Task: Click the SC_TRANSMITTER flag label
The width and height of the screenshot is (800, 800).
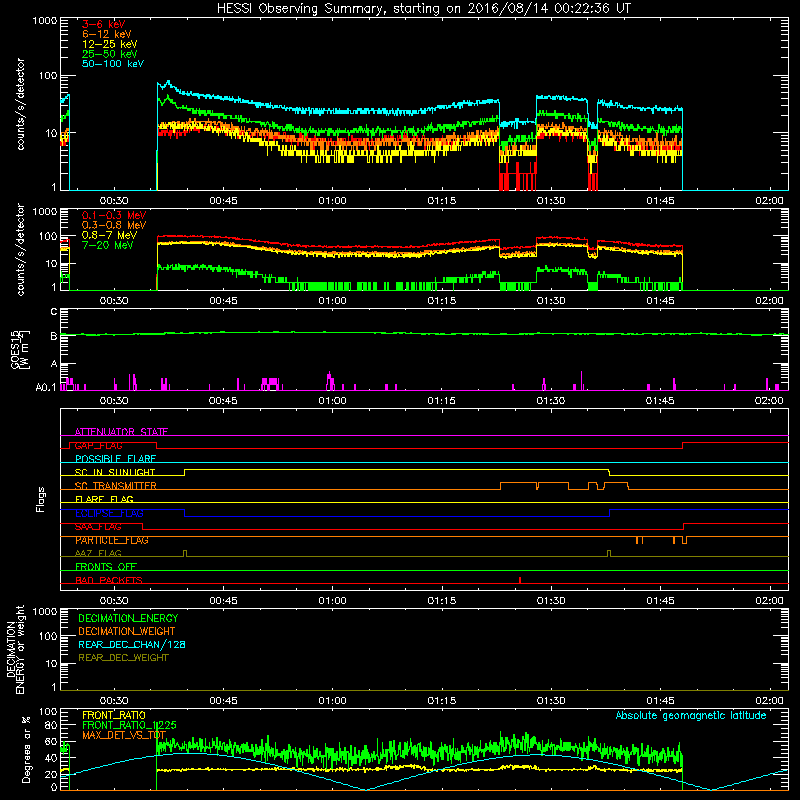Action: click(x=115, y=486)
